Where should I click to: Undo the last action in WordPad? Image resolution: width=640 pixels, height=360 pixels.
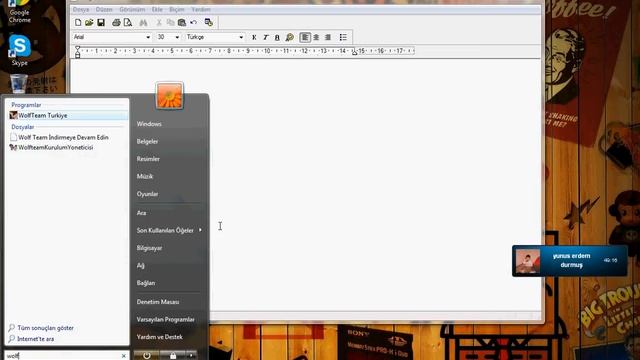pos(193,22)
